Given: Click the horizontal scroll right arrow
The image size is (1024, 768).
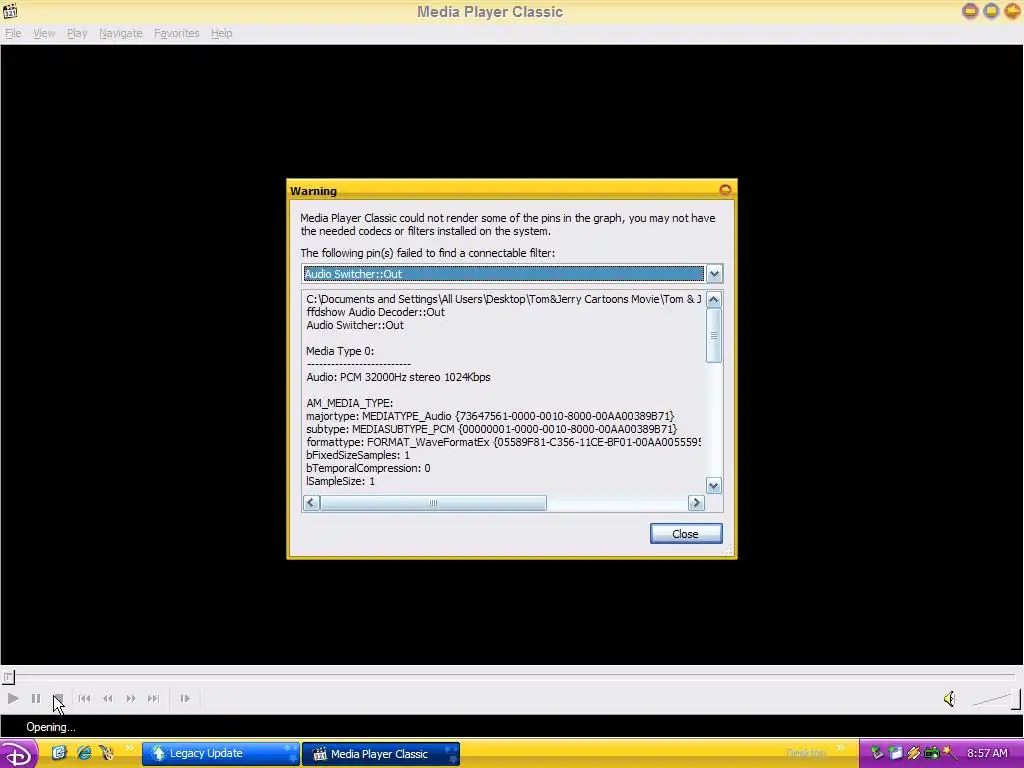Looking at the screenshot, I should (x=696, y=502).
